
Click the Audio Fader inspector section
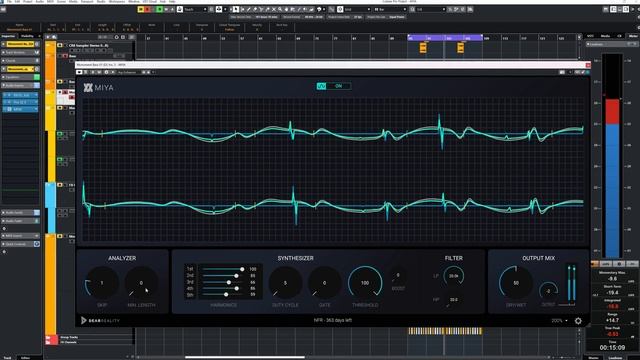(x=20, y=221)
